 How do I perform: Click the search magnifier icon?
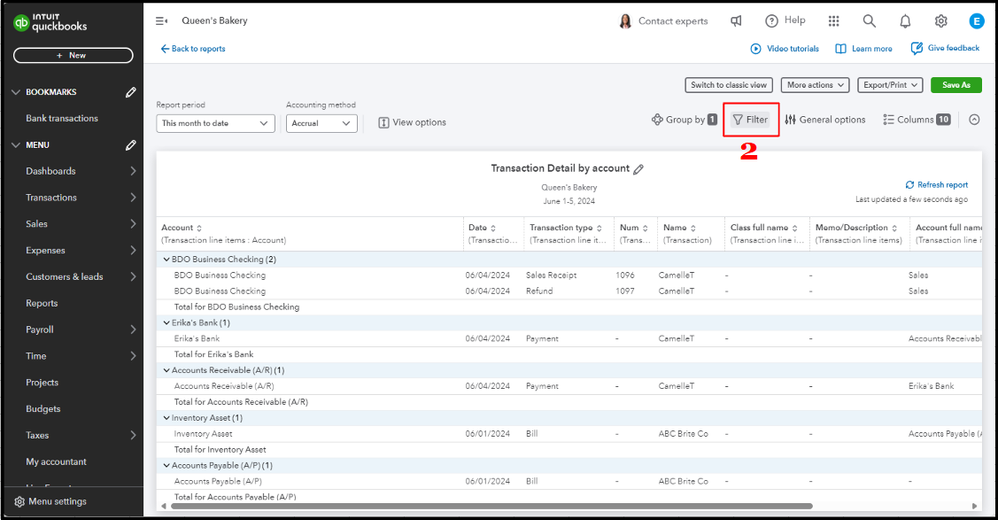[x=869, y=21]
